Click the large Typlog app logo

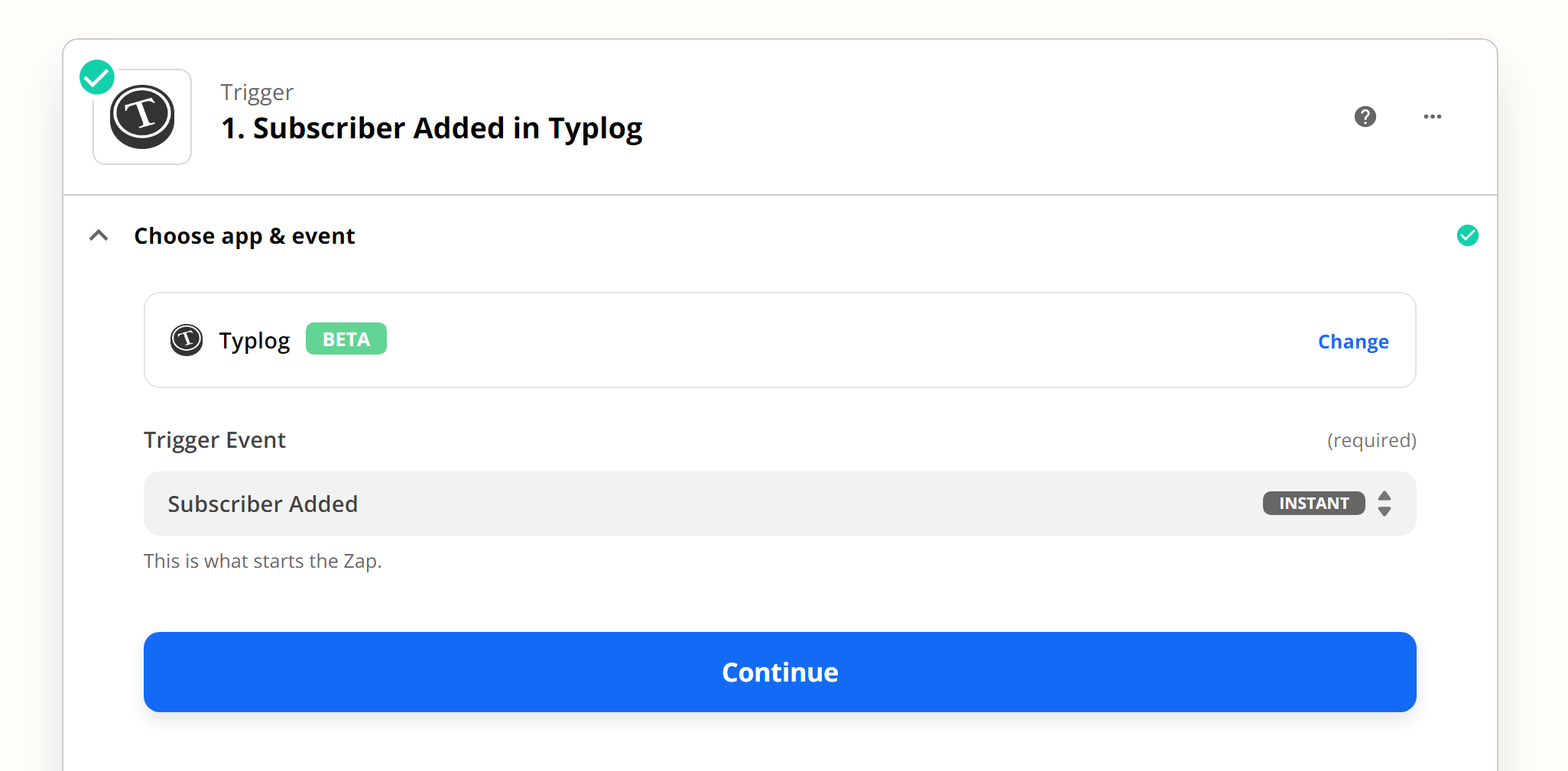point(142,117)
